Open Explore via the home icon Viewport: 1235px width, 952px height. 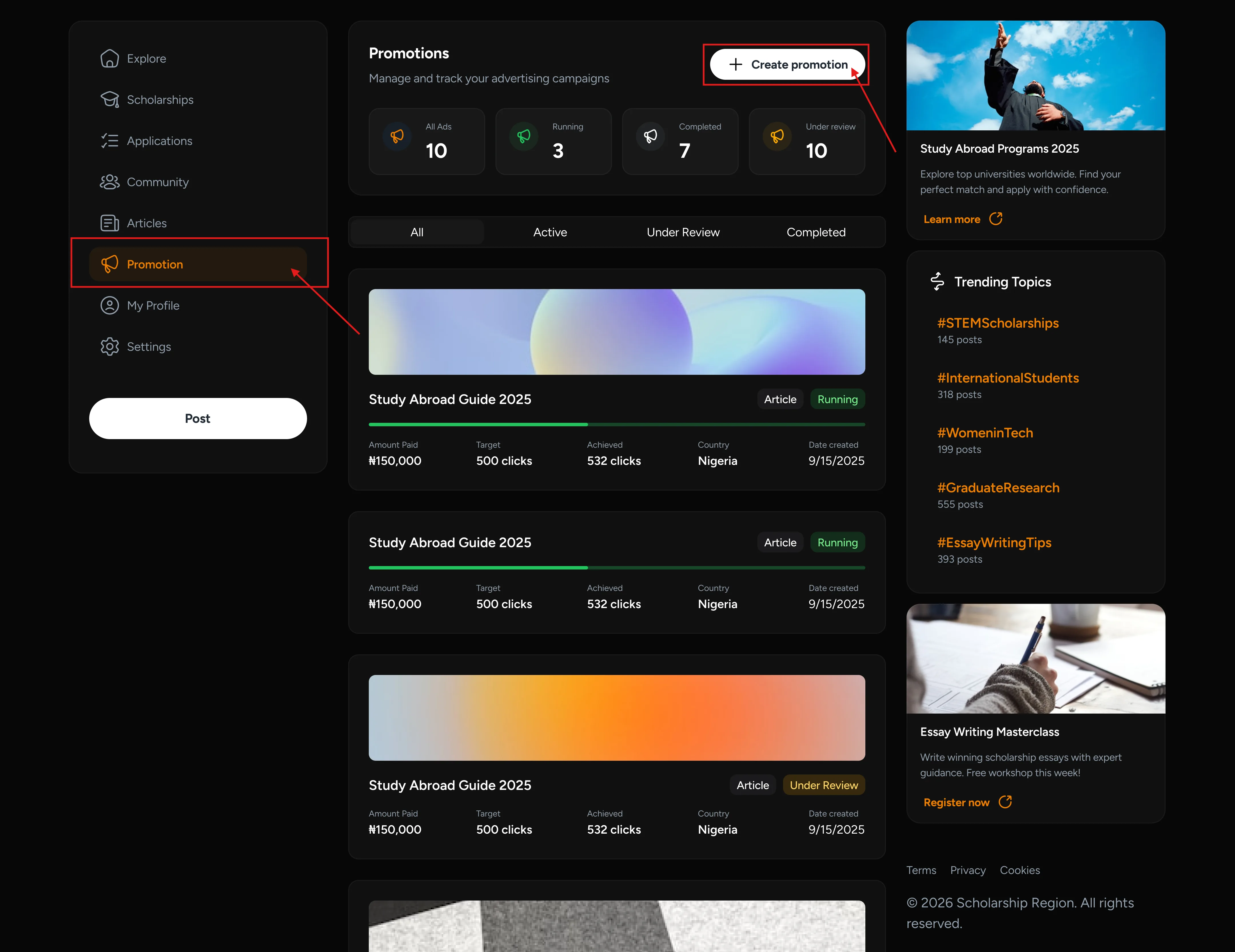click(110, 58)
